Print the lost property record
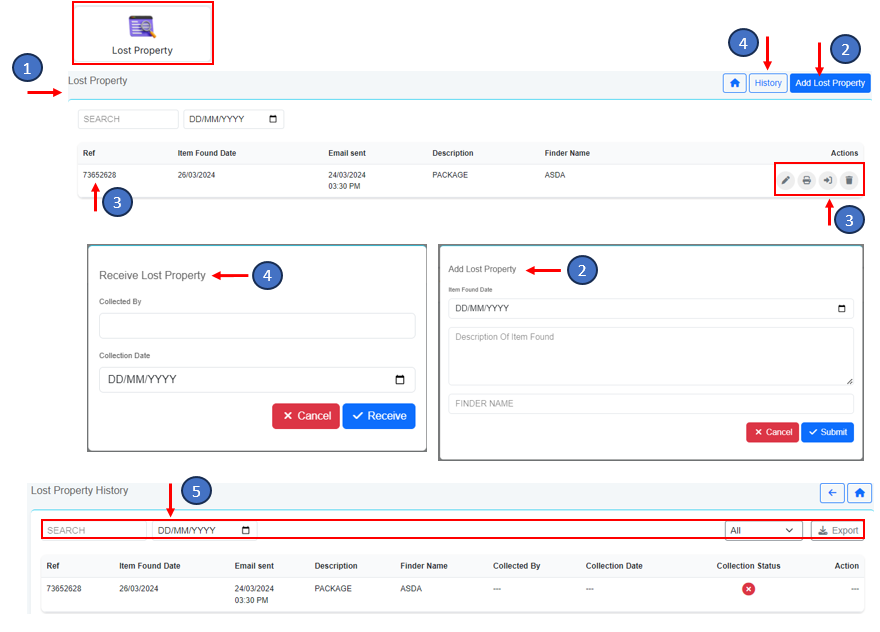The width and height of the screenshot is (880, 632). (x=807, y=180)
